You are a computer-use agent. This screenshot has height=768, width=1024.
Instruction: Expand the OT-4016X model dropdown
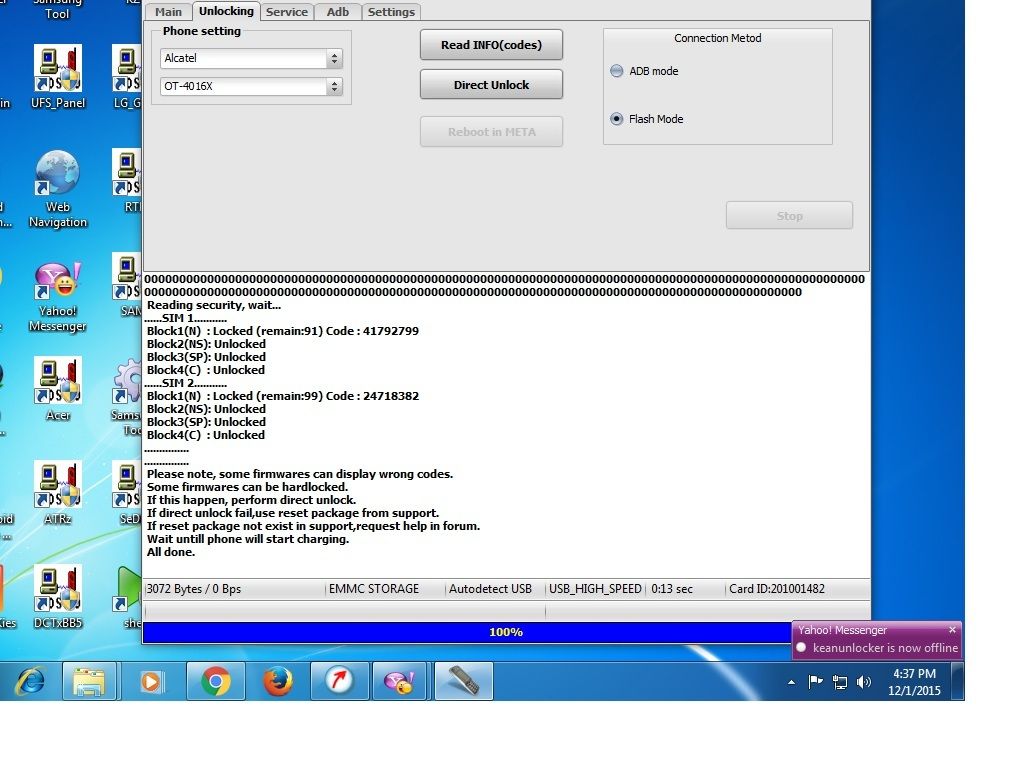click(334, 87)
